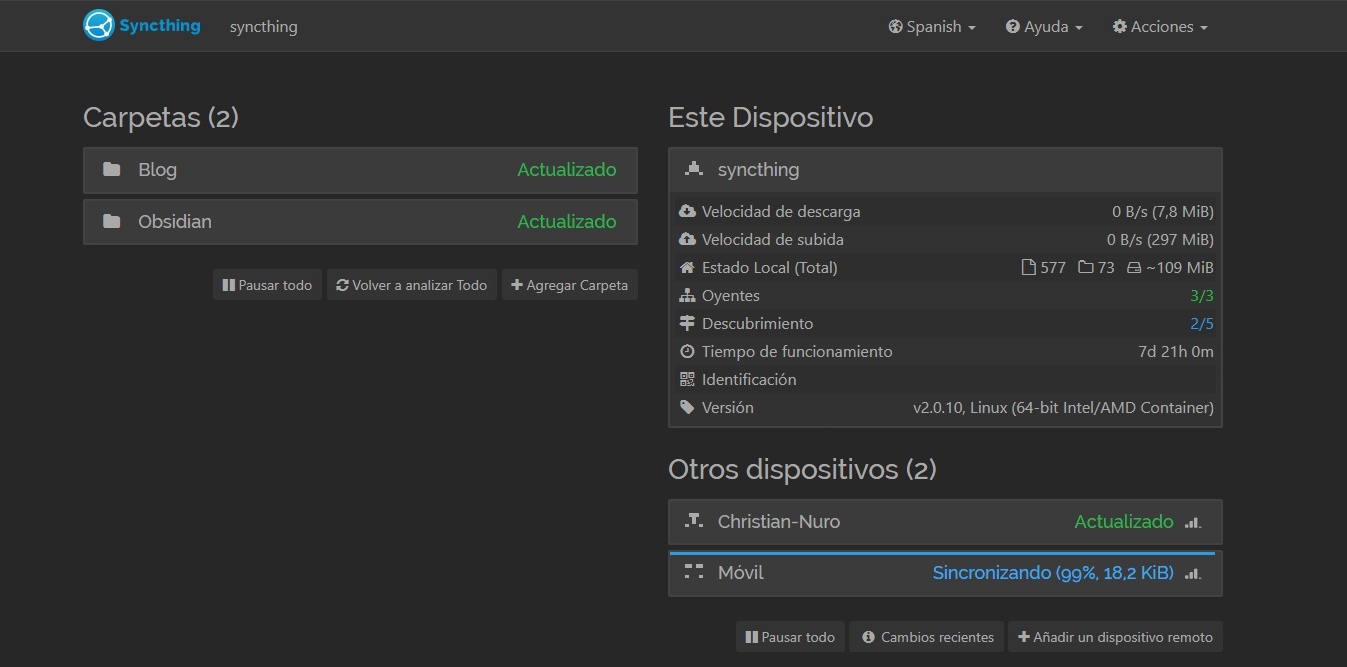
Task: Open the Acciones menu
Action: coord(1159,26)
